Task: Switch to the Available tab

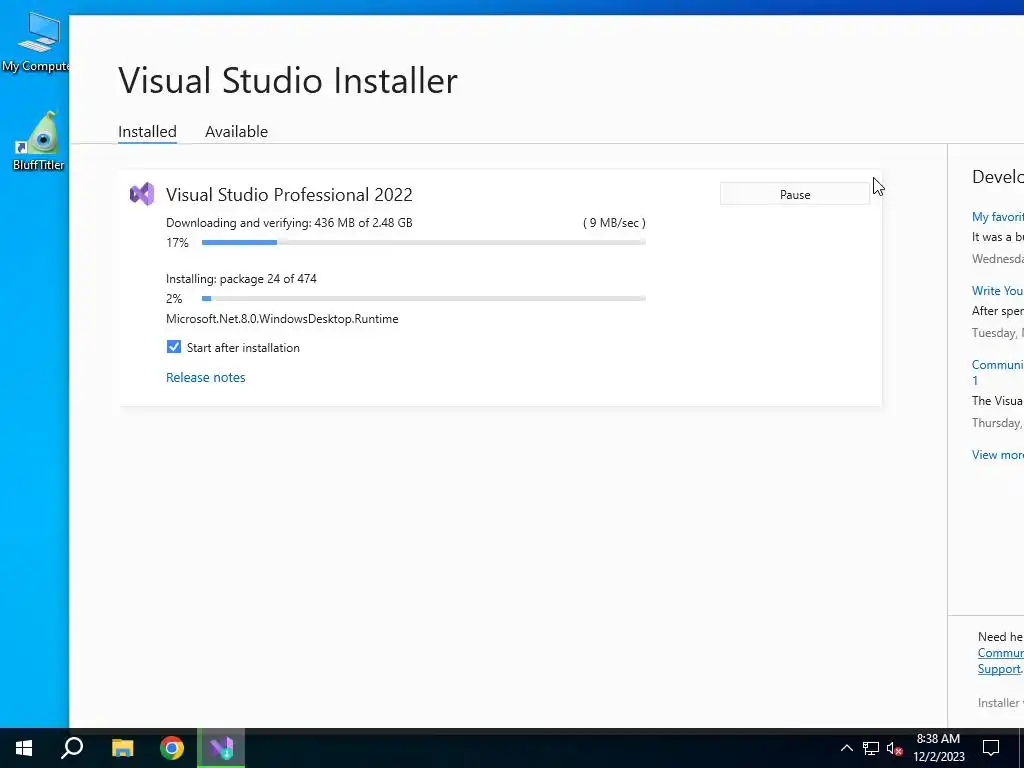Action: point(236,131)
